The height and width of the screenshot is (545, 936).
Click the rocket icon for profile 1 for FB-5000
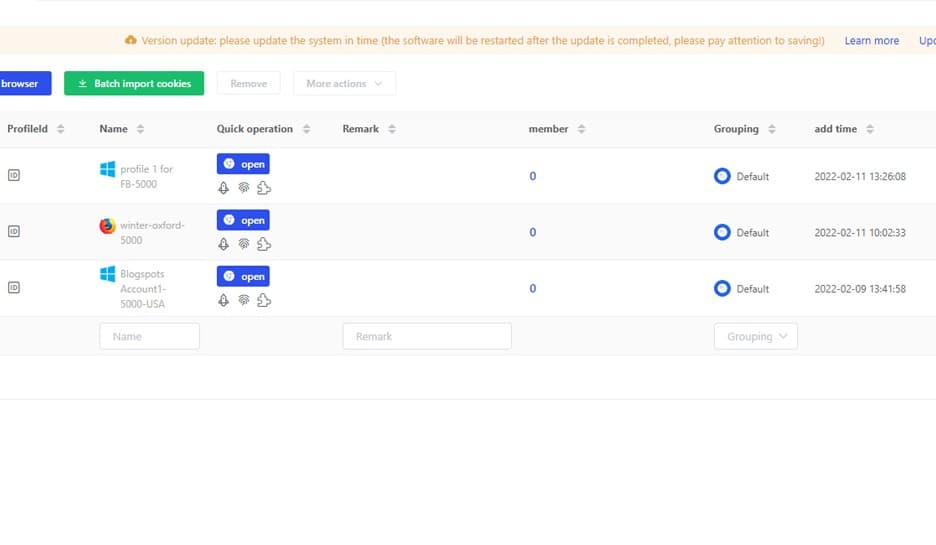(224, 188)
